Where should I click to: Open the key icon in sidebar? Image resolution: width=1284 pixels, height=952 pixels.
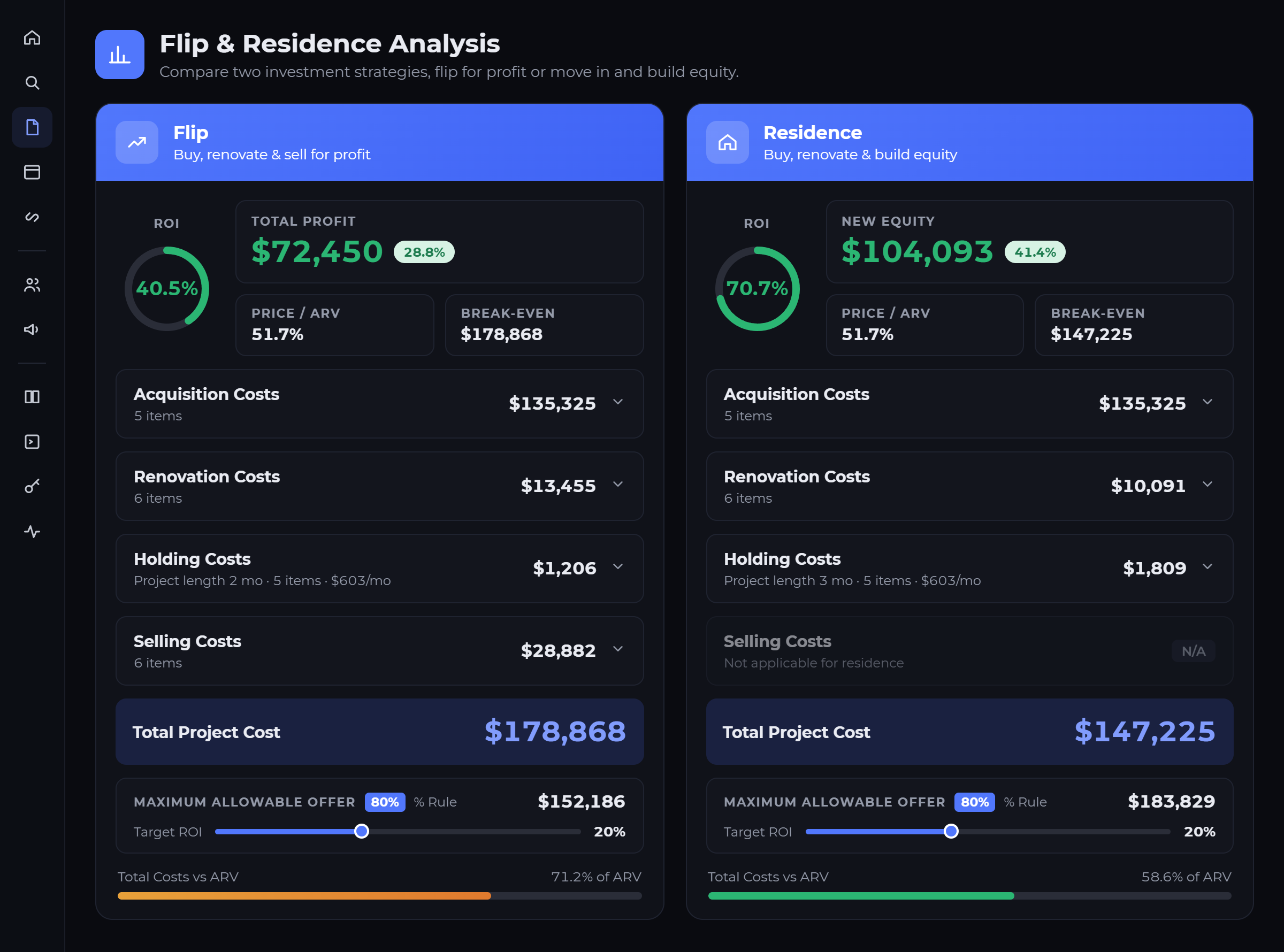point(32,486)
